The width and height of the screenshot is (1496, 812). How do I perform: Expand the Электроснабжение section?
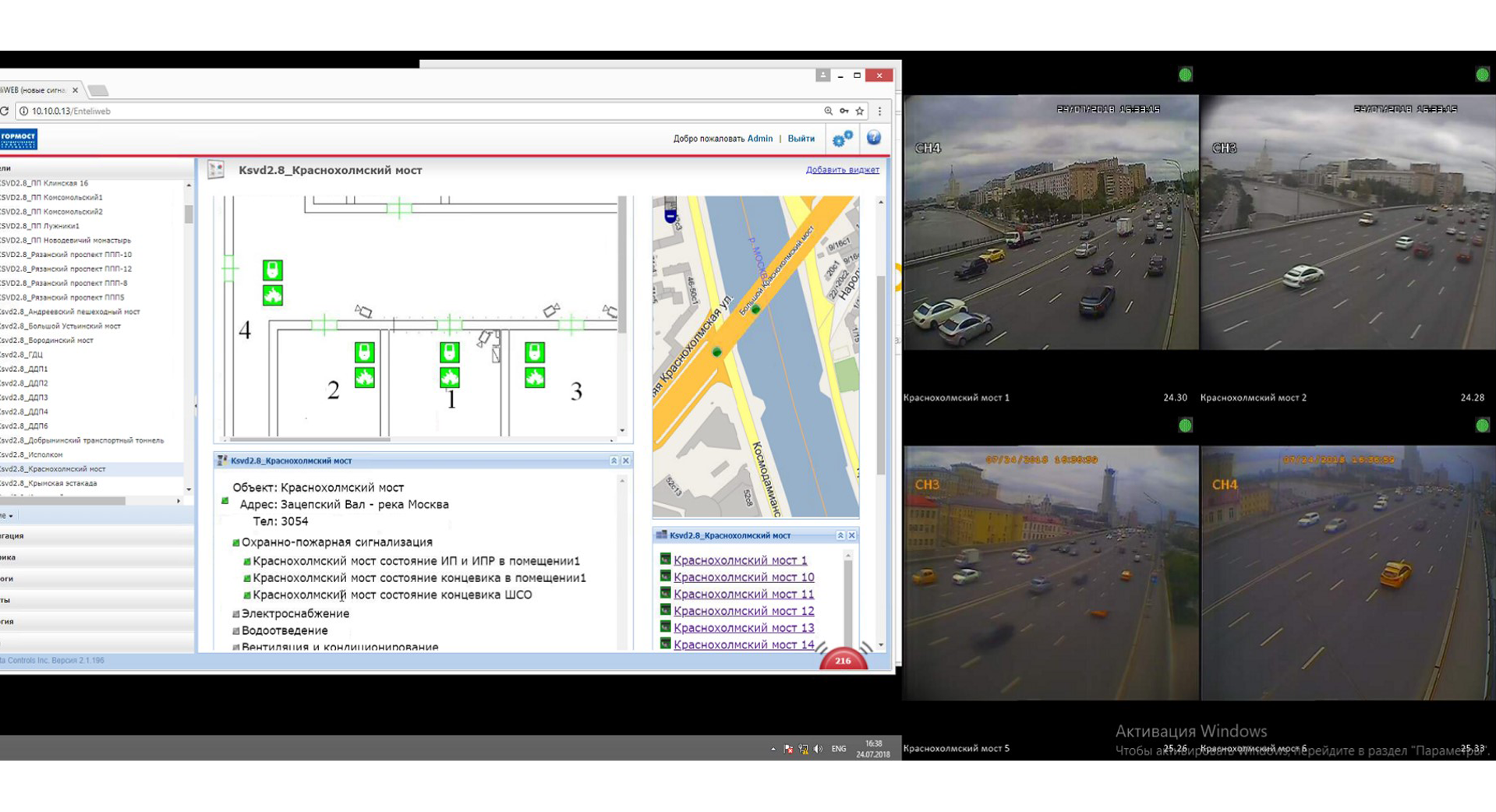235,613
